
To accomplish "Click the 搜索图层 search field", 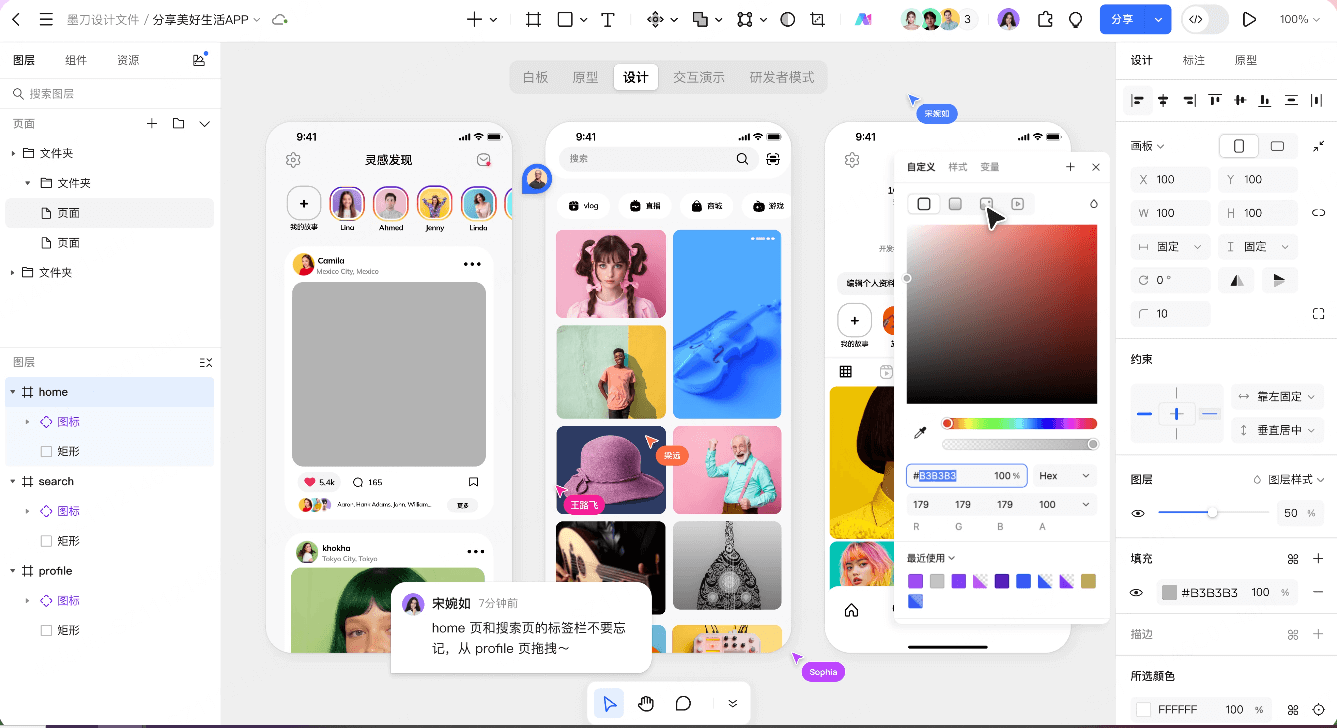I will (x=110, y=93).
